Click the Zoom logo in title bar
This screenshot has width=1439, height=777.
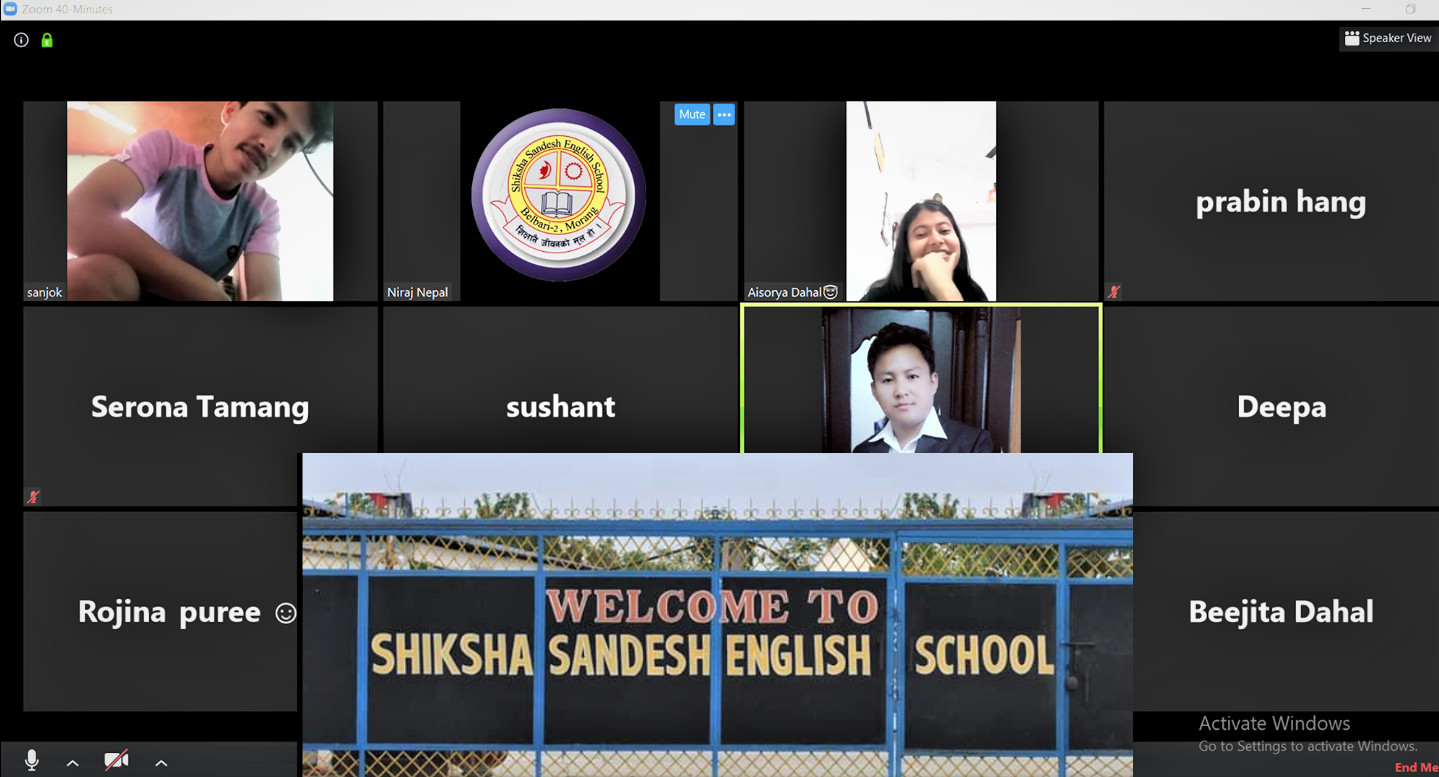10,9
